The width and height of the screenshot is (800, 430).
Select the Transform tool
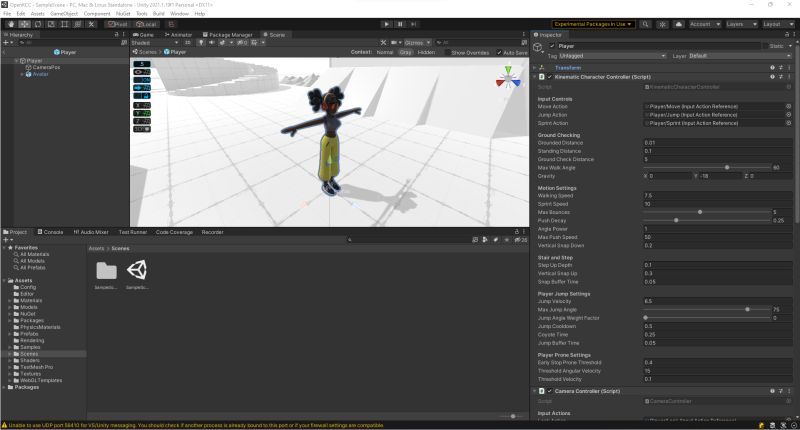tap(78, 24)
